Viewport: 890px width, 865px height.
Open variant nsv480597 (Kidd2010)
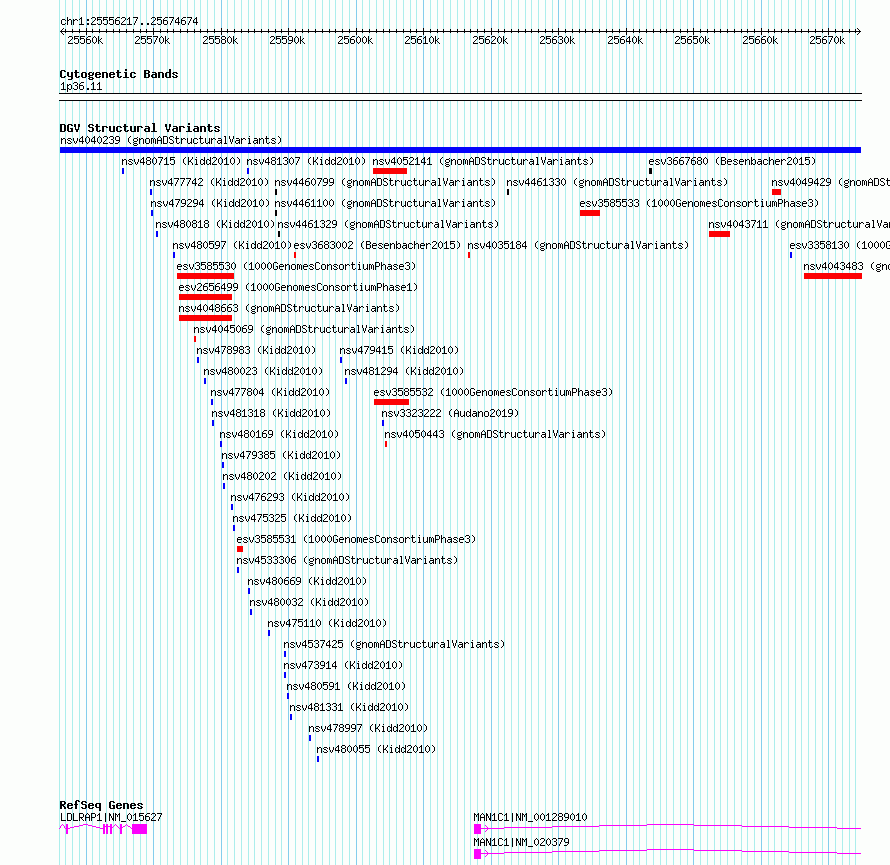[x=232, y=245]
